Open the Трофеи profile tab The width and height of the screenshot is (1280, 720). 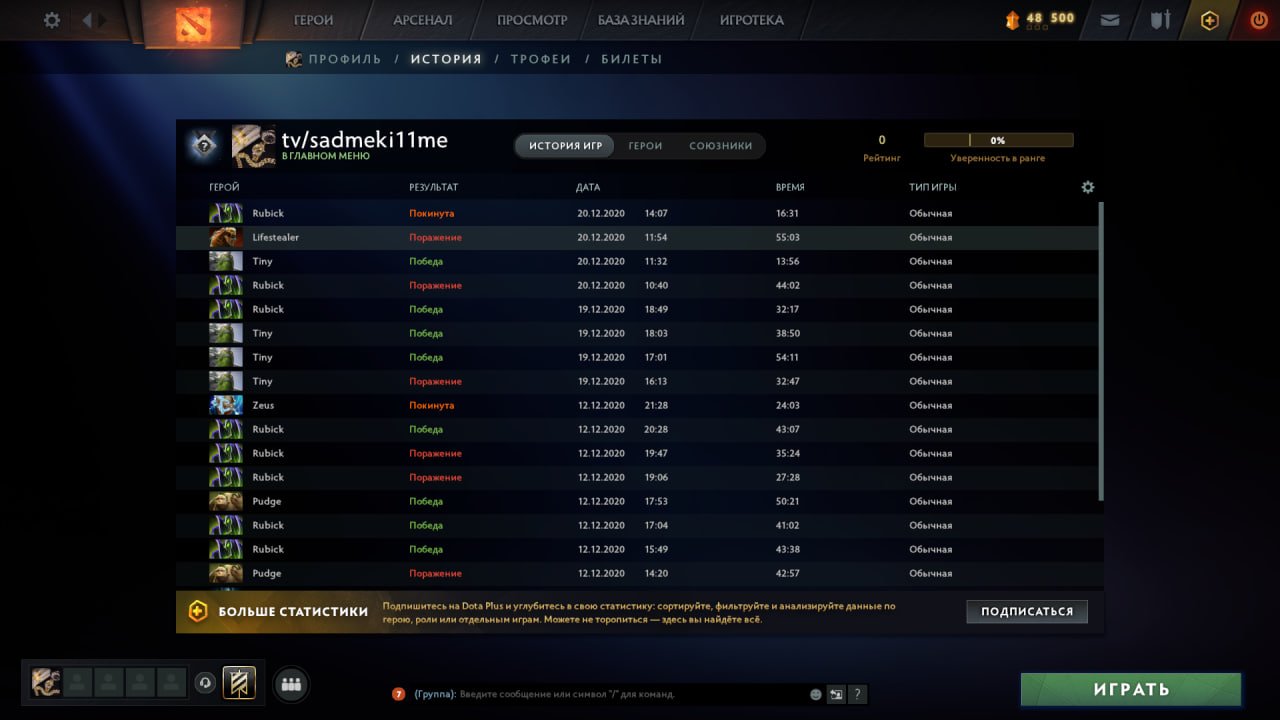coord(541,59)
